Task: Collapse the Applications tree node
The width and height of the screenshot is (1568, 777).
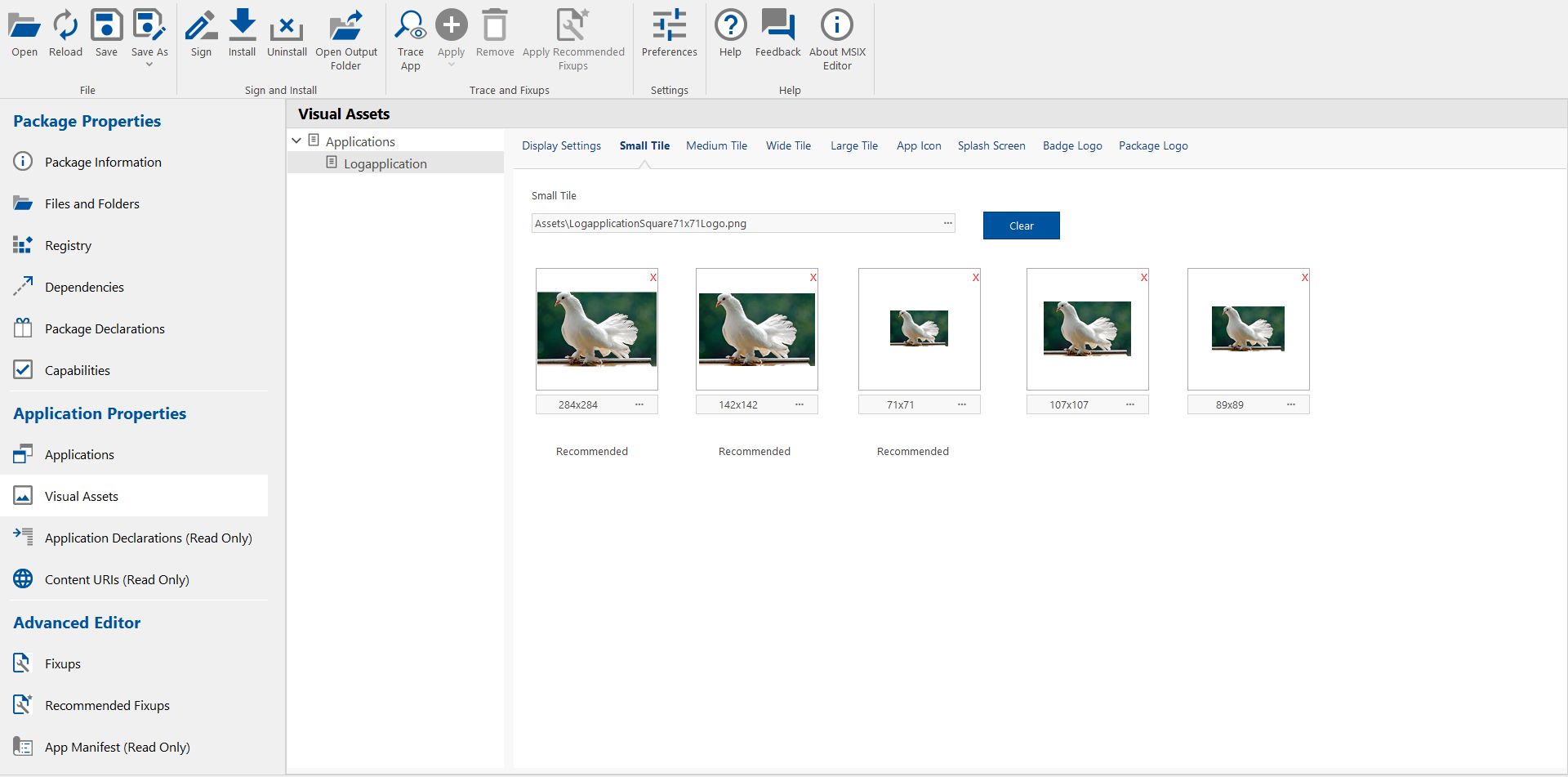Action: 297,141
